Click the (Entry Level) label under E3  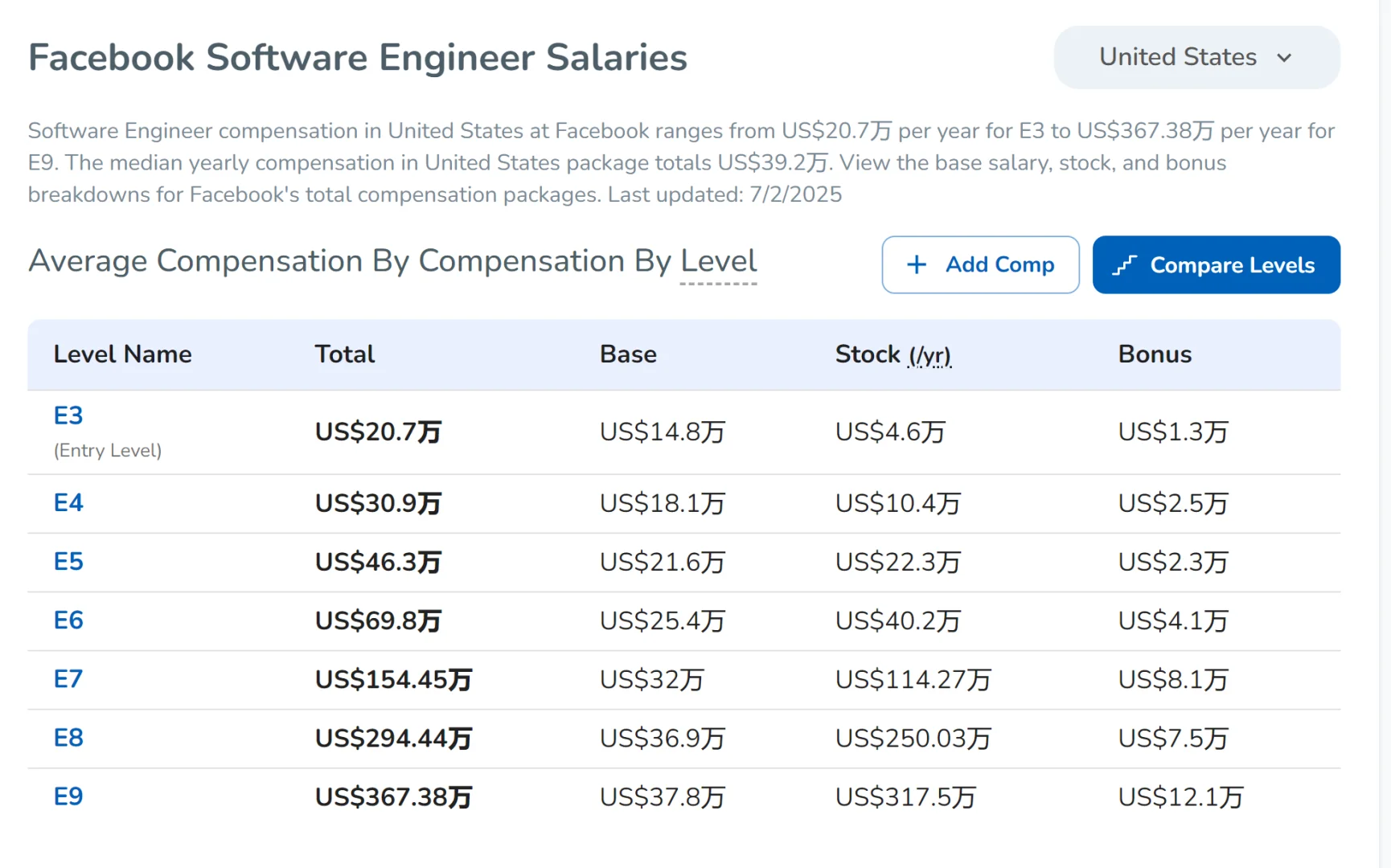[x=108, y=451]
